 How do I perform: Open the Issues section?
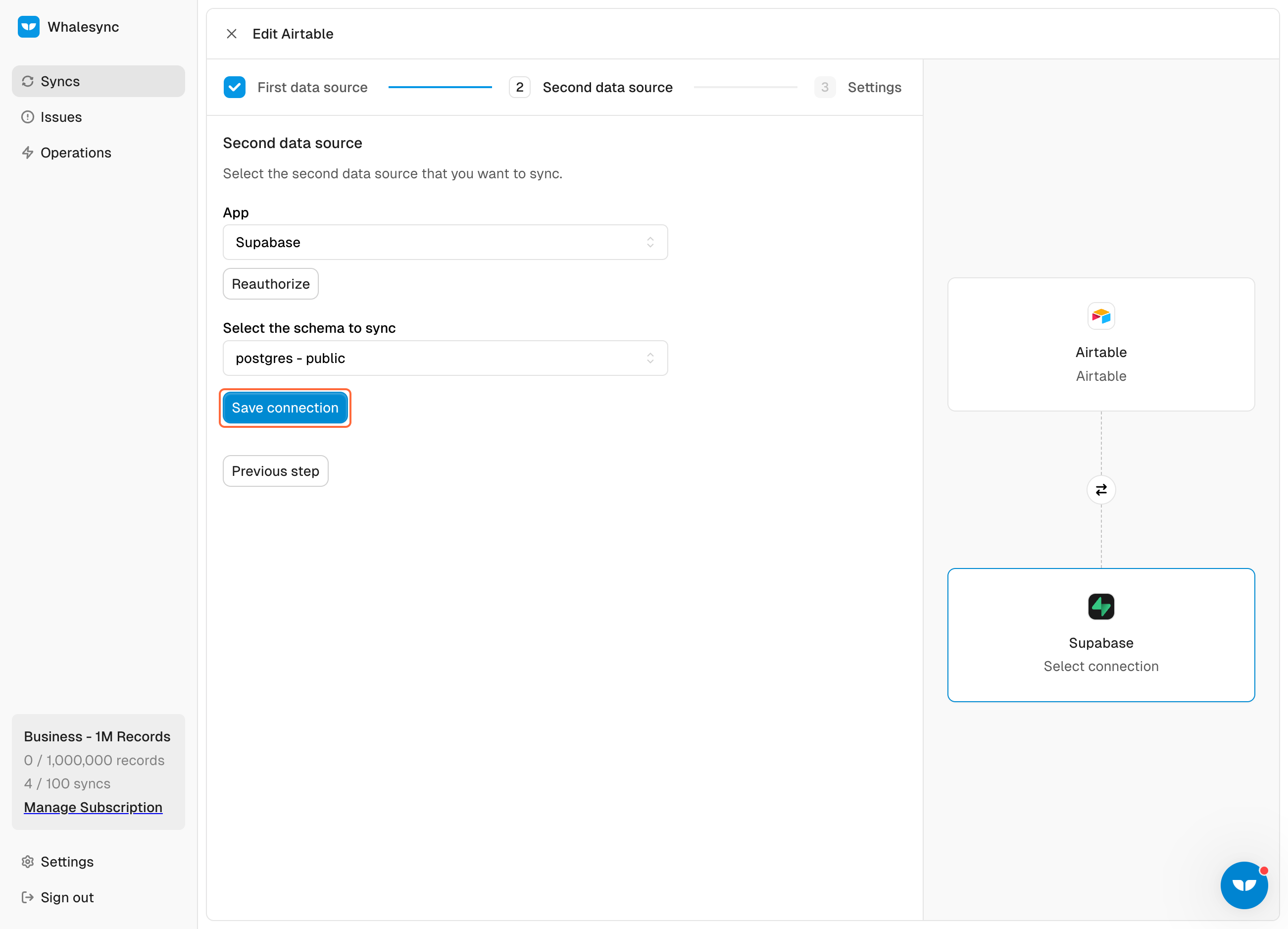(x=98, y=117)
